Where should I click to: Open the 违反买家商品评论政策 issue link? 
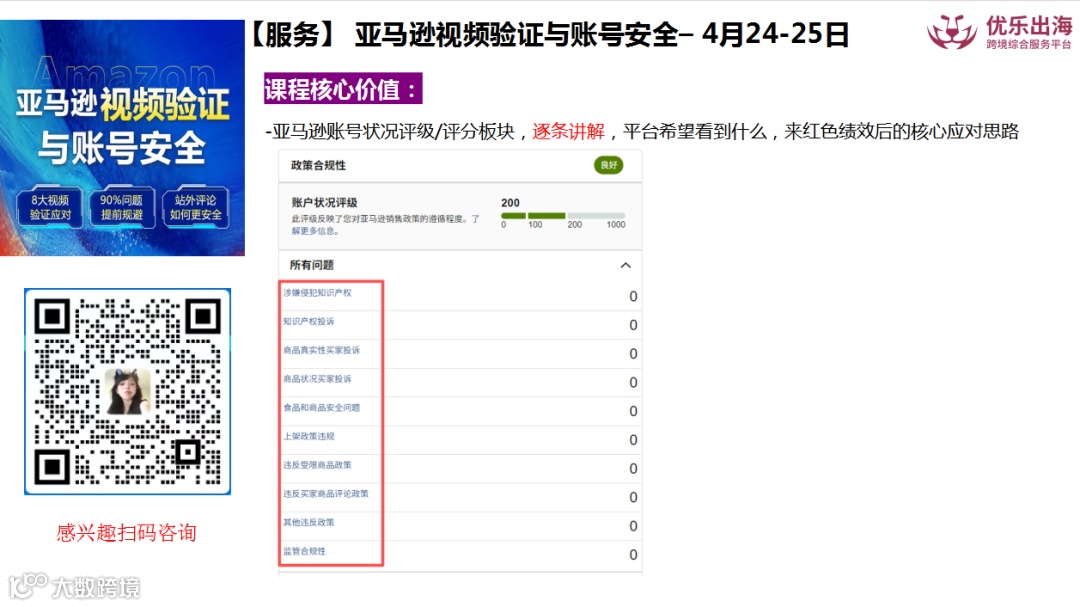pos(326,494)
